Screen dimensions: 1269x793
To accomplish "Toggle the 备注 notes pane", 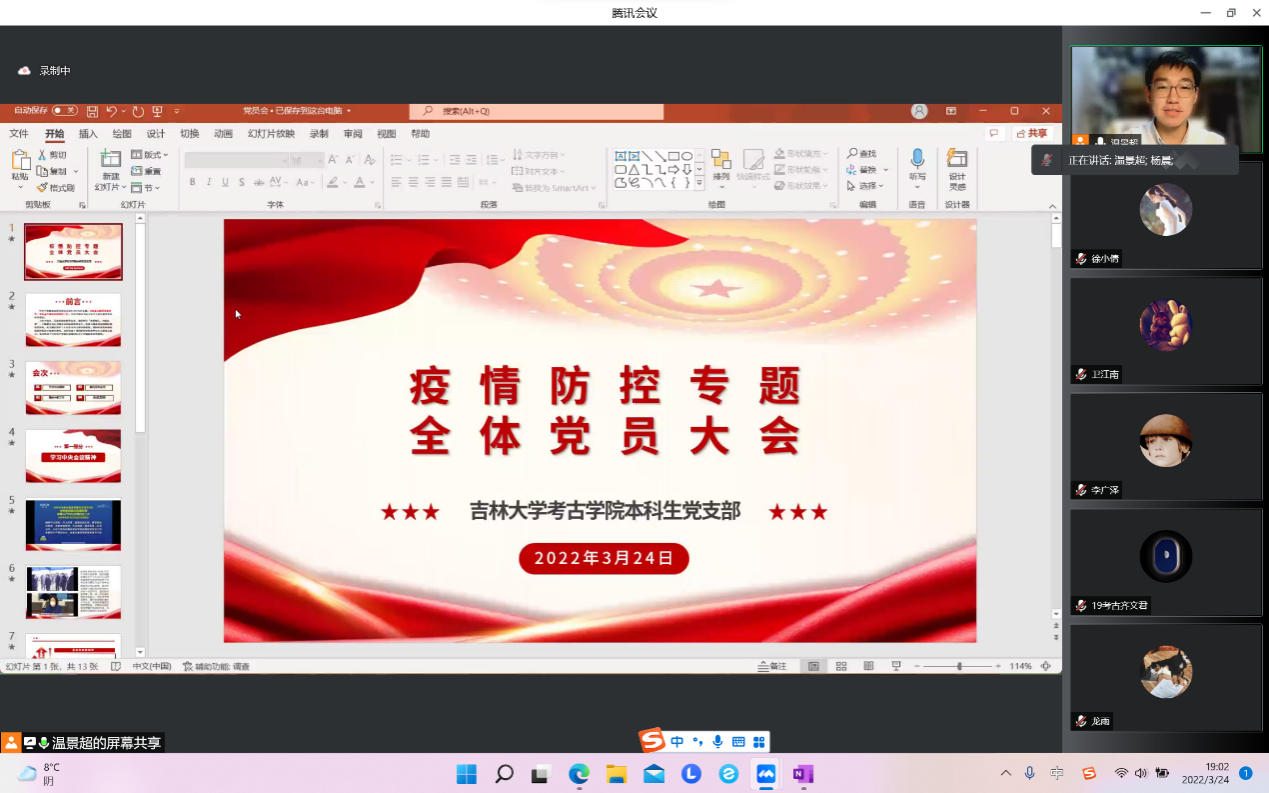I will coord(772,666).
